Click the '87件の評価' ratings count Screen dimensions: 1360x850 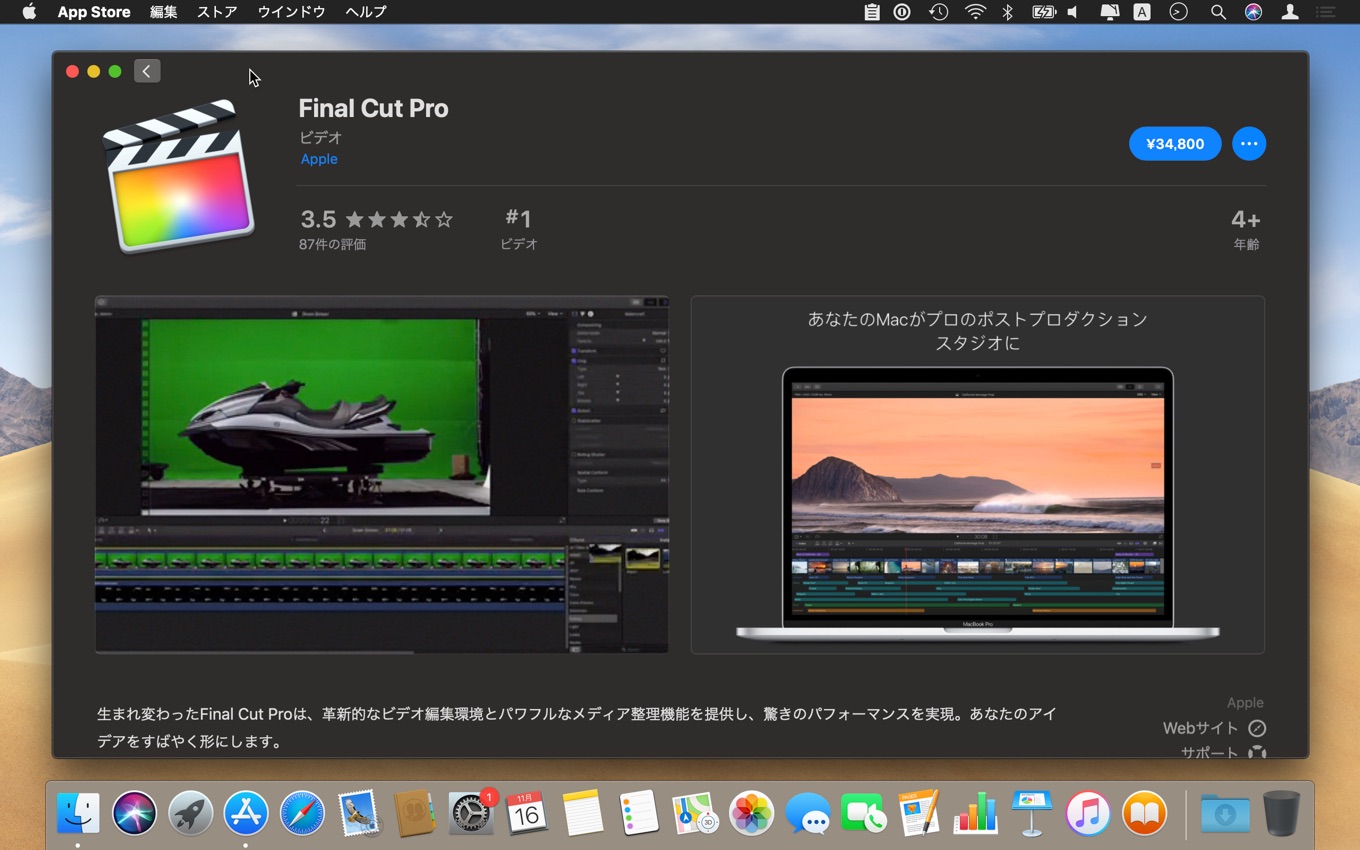point(332,244)
